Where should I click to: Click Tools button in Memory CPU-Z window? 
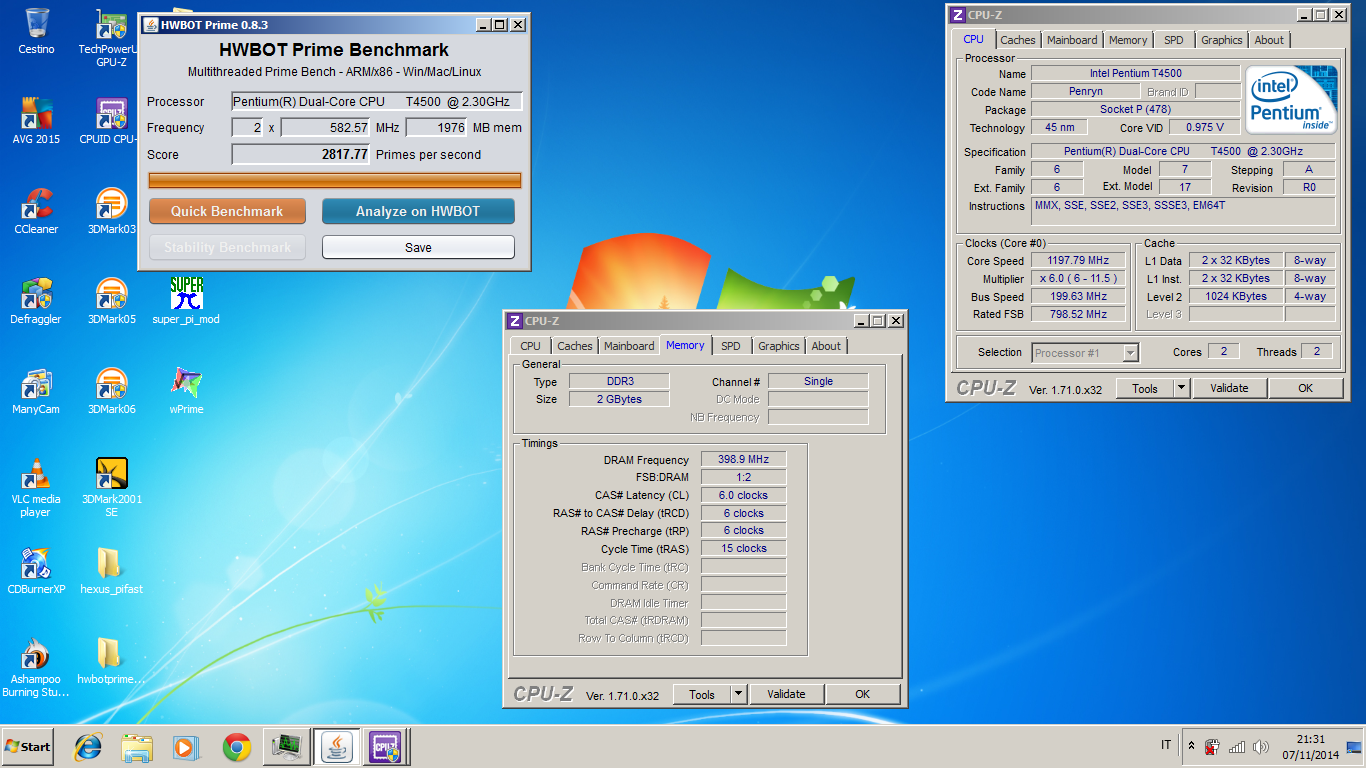coord(701,694)
